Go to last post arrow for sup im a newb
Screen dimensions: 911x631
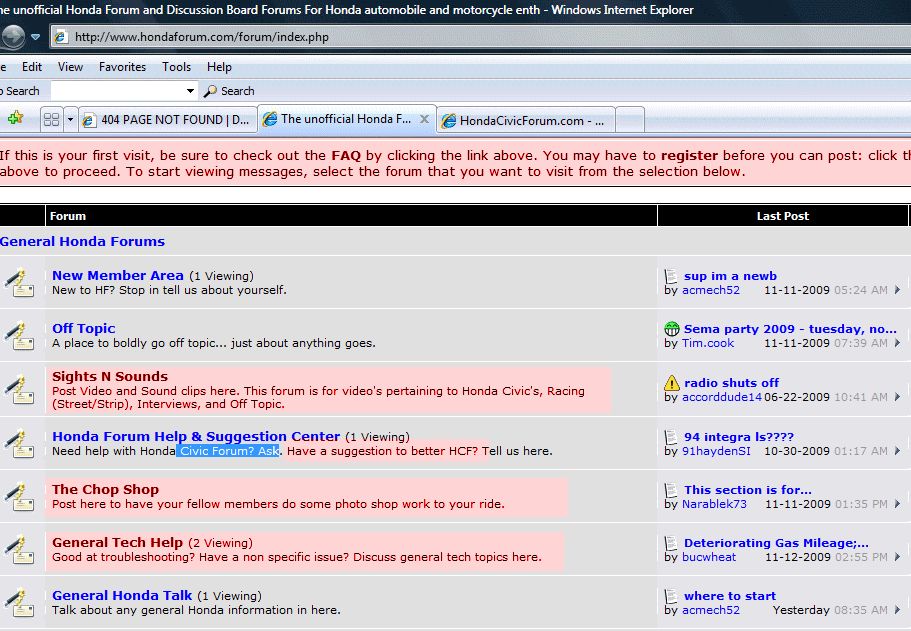[898, 290]
